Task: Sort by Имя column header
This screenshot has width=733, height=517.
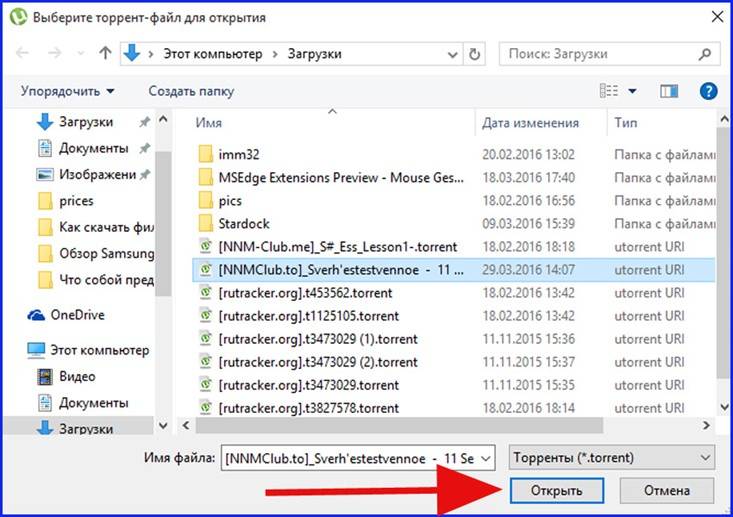Action: pyautogui.click(x=208, y=123)
